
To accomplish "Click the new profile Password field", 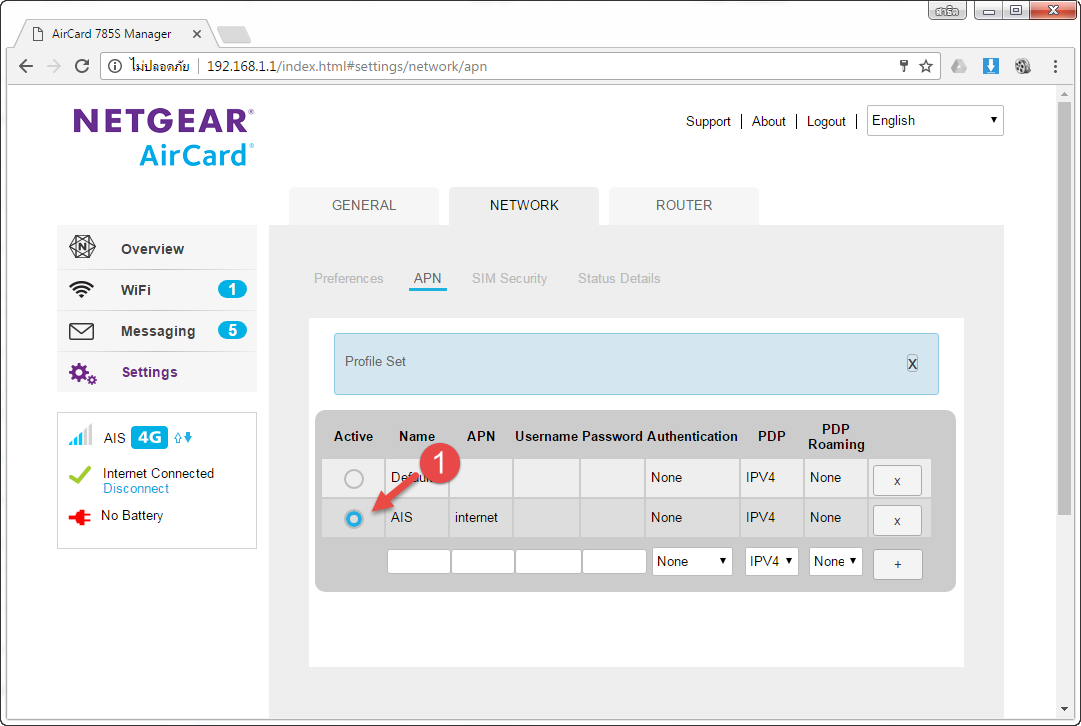I will click(614, 561).
